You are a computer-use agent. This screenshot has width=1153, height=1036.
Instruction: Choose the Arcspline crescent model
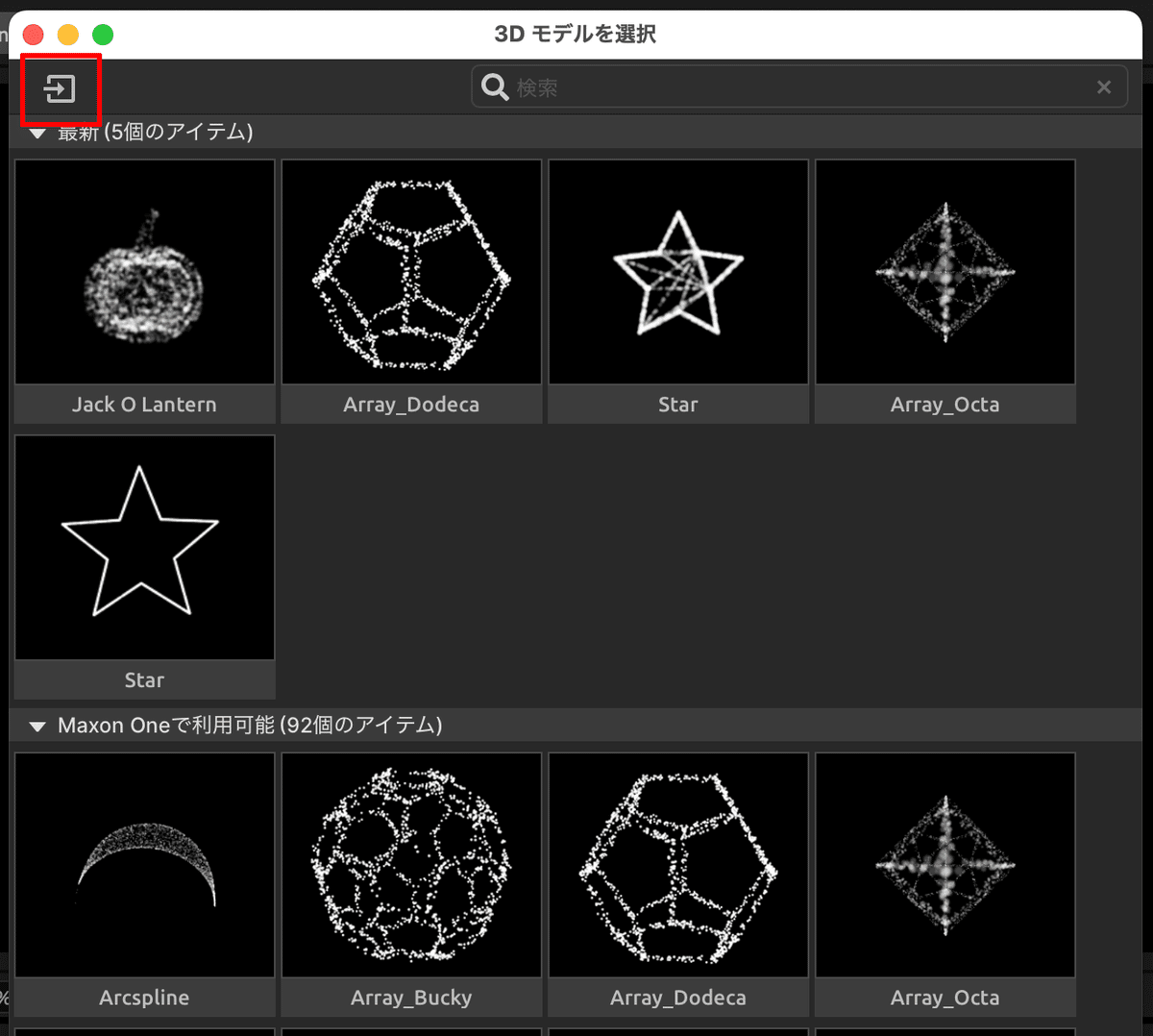[x=143, y=865]
